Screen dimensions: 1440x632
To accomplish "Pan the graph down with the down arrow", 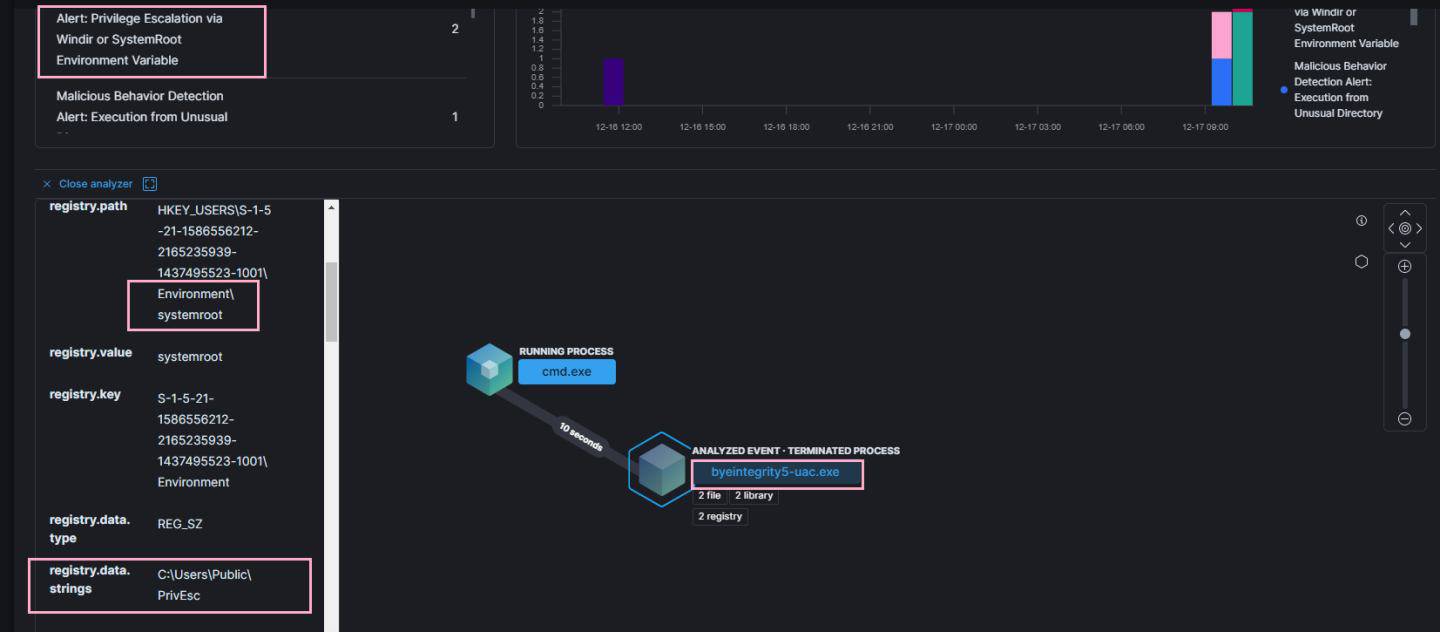I will point(1404,244).
